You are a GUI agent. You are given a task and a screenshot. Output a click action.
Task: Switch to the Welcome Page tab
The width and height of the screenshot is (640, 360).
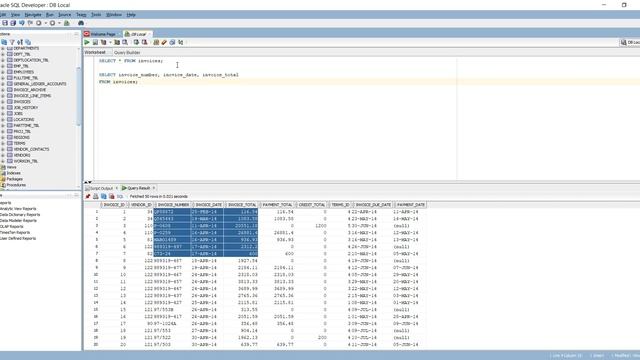click(x=103, y=34)
